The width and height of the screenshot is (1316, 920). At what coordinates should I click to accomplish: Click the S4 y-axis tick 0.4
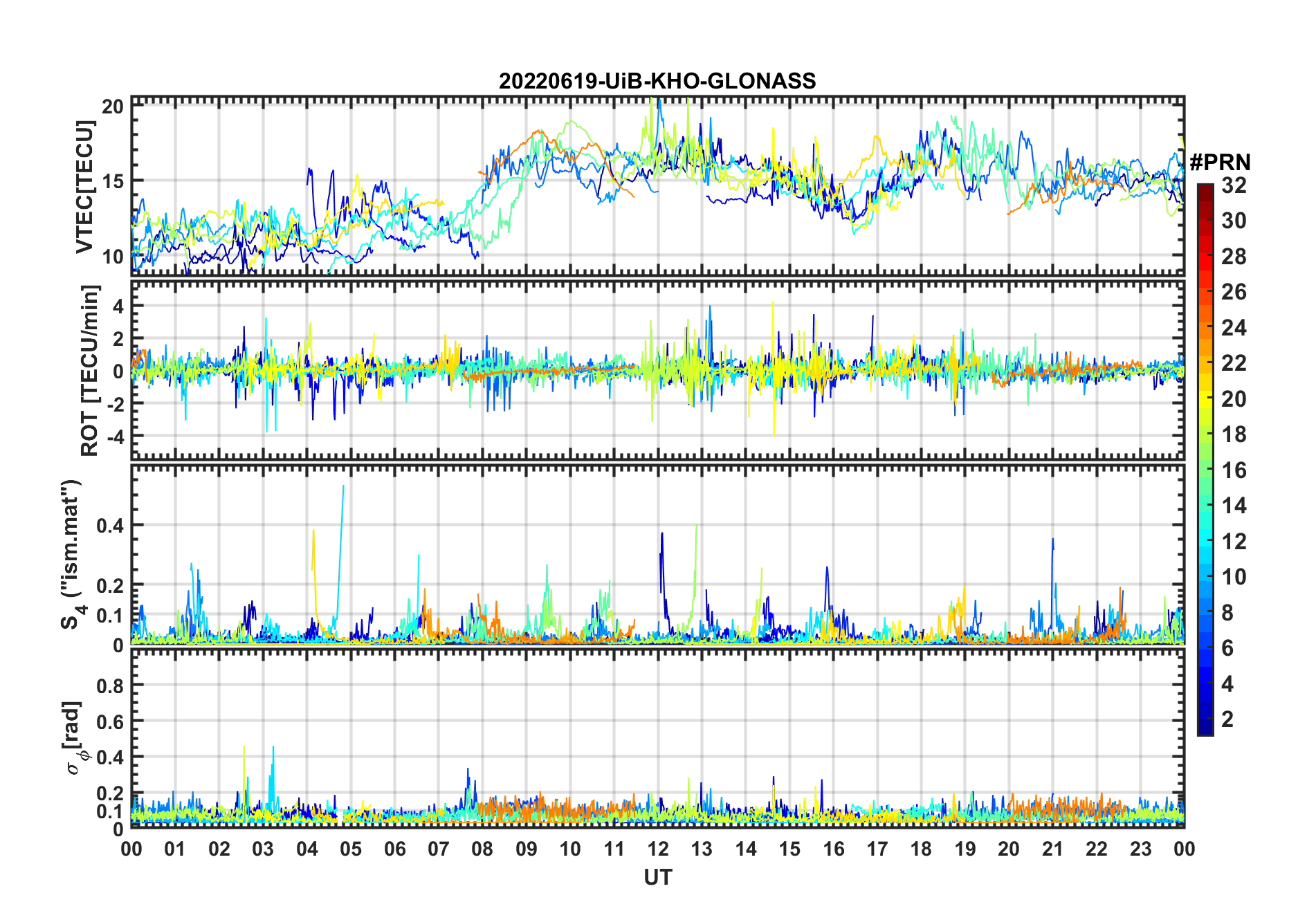[x=111, y=525]
